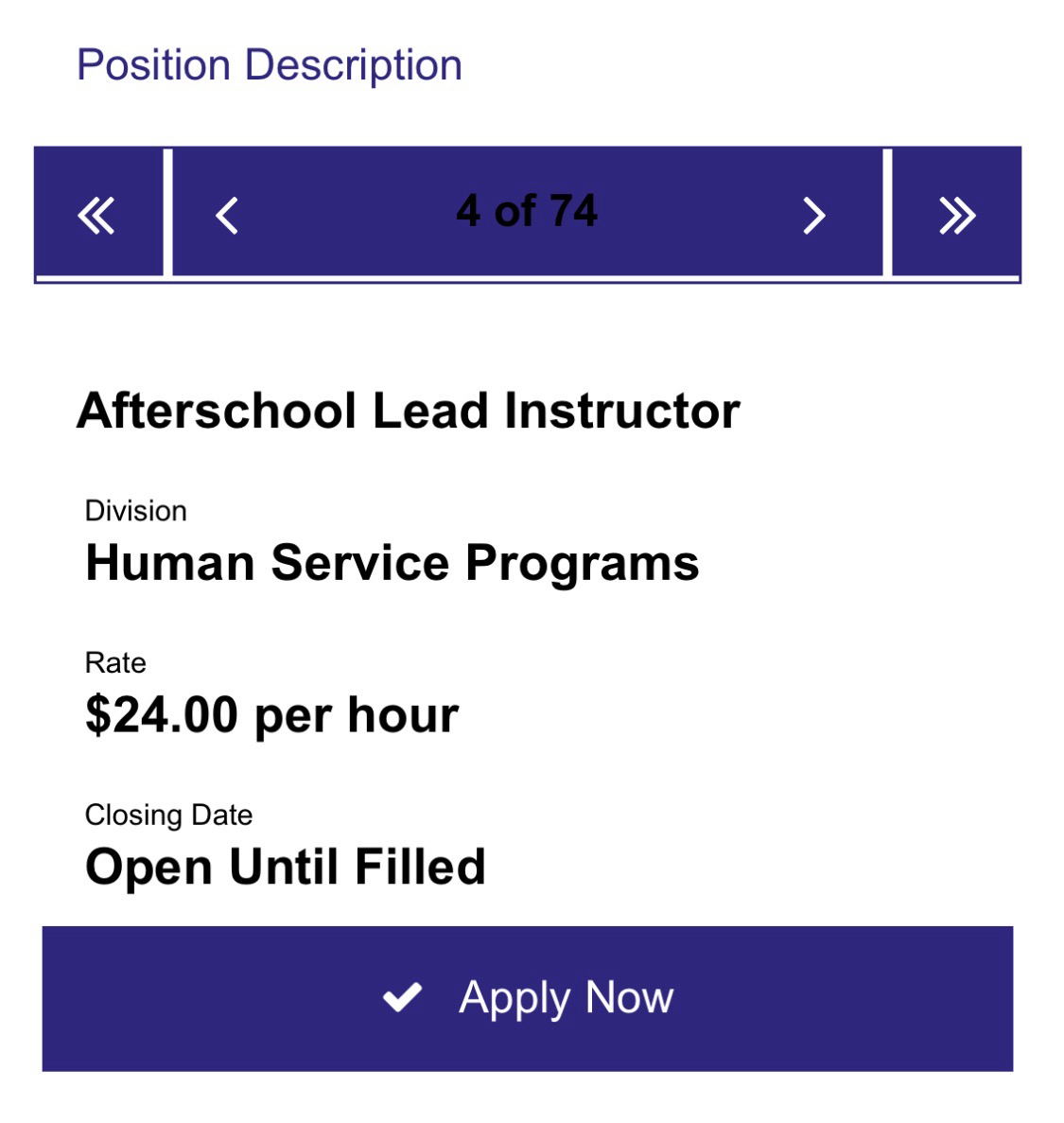1064x1123 pixels.
Task: Click the "4 of 74" position counter
Action: (x=526, y=210)
